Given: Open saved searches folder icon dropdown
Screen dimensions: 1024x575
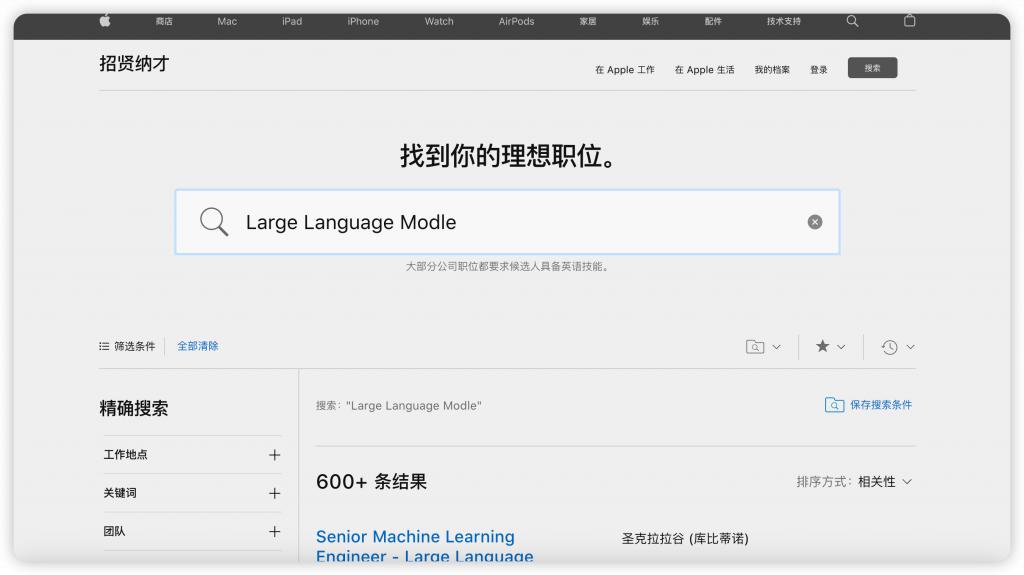Looking at the screenshot, I should 763,347.
